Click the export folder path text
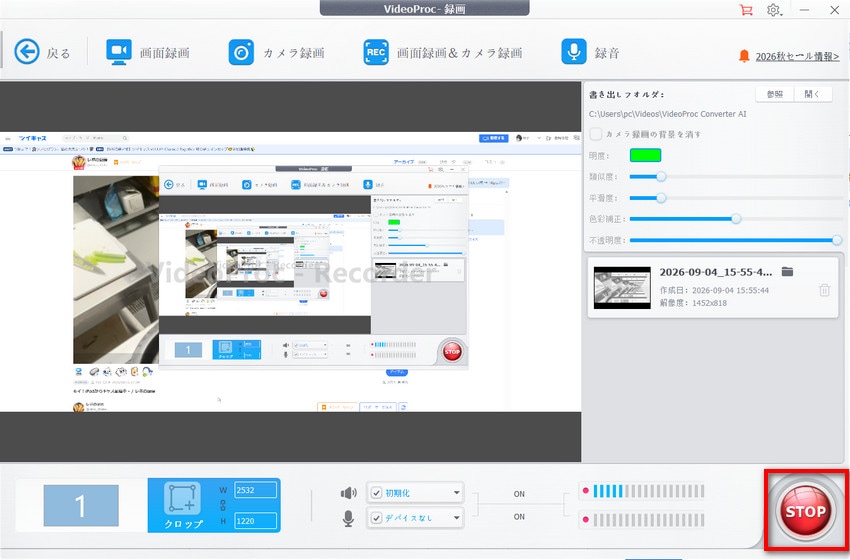850x560 pixels. (x=667, y=114)
